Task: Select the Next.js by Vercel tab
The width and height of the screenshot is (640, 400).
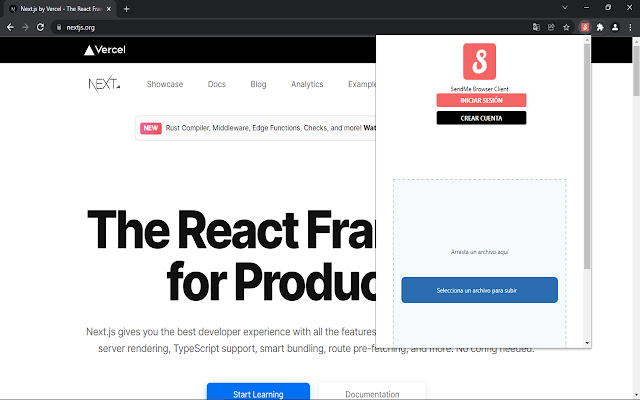Action: [x=60, y=9]
